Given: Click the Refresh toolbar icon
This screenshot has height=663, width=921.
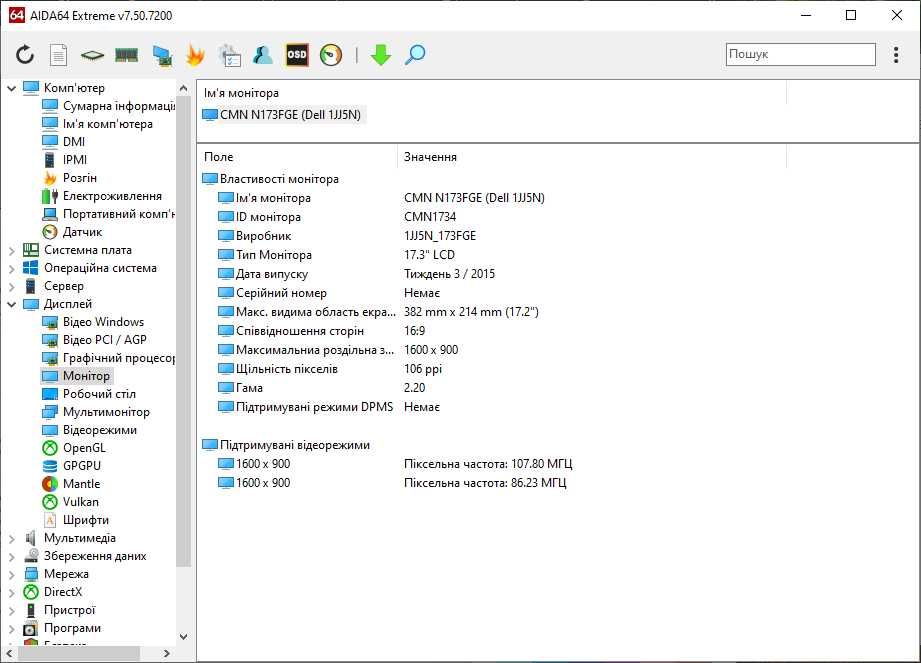Looking at the screenshot, I should (25, 55).
